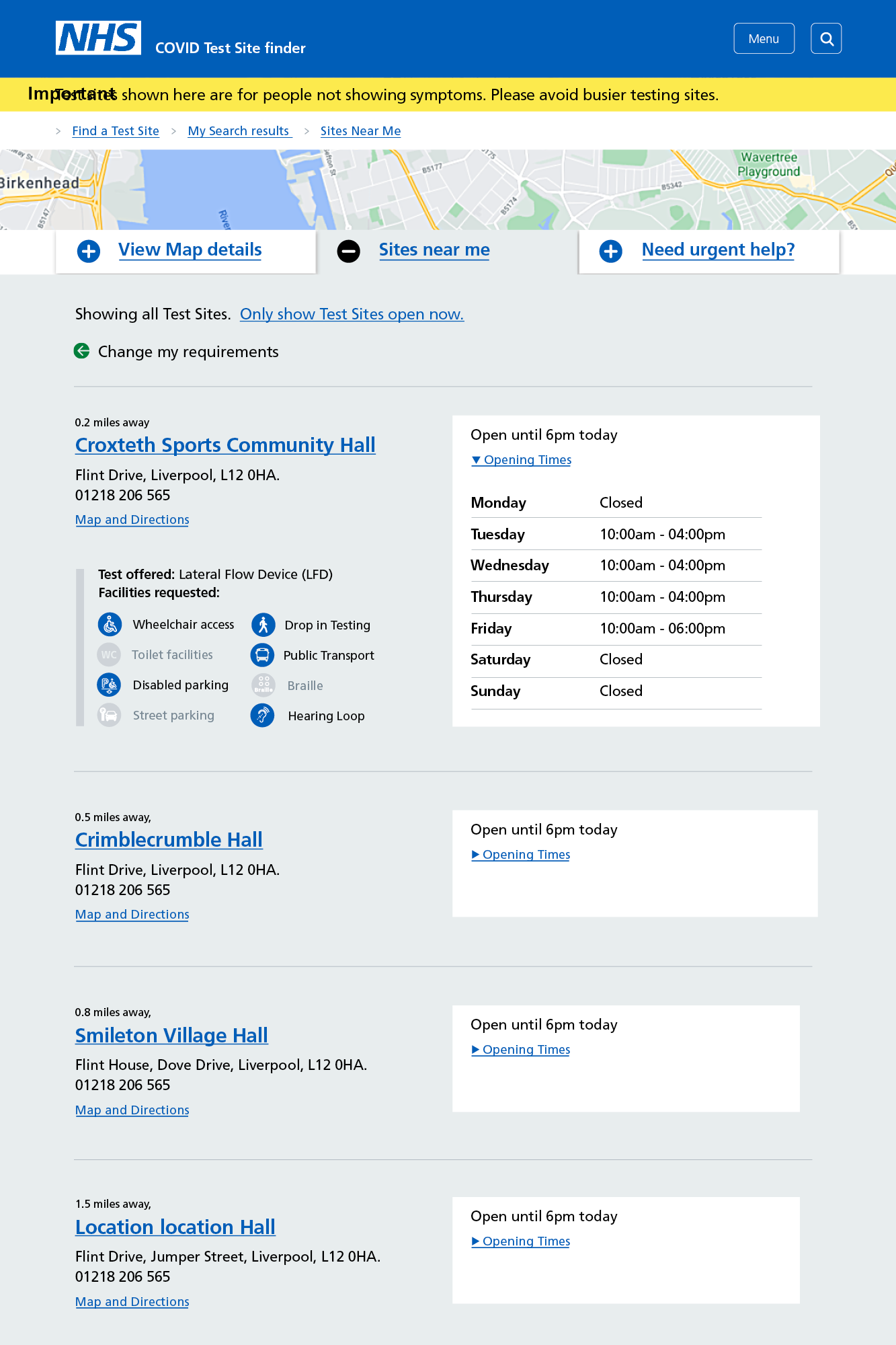Click the plus icon beside View Map details
Image resolution: width=896 pixels, height=1345 pixels.
click(x=89, y=252)
